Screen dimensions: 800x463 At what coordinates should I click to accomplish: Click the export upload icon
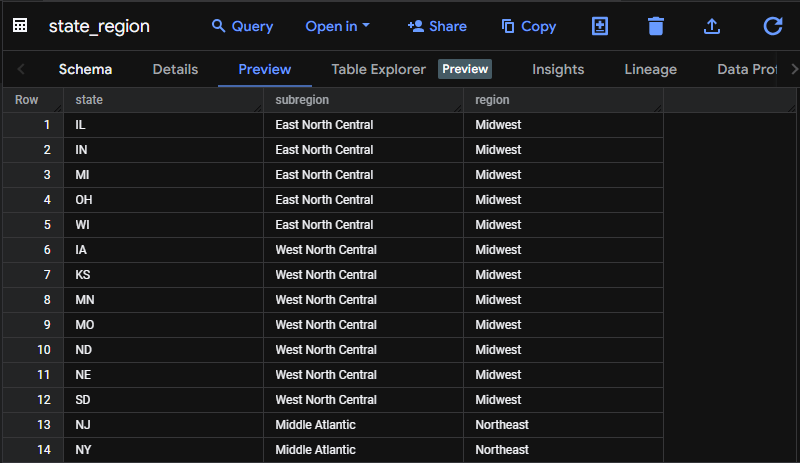pyautogui.click(x=712, y=26)
